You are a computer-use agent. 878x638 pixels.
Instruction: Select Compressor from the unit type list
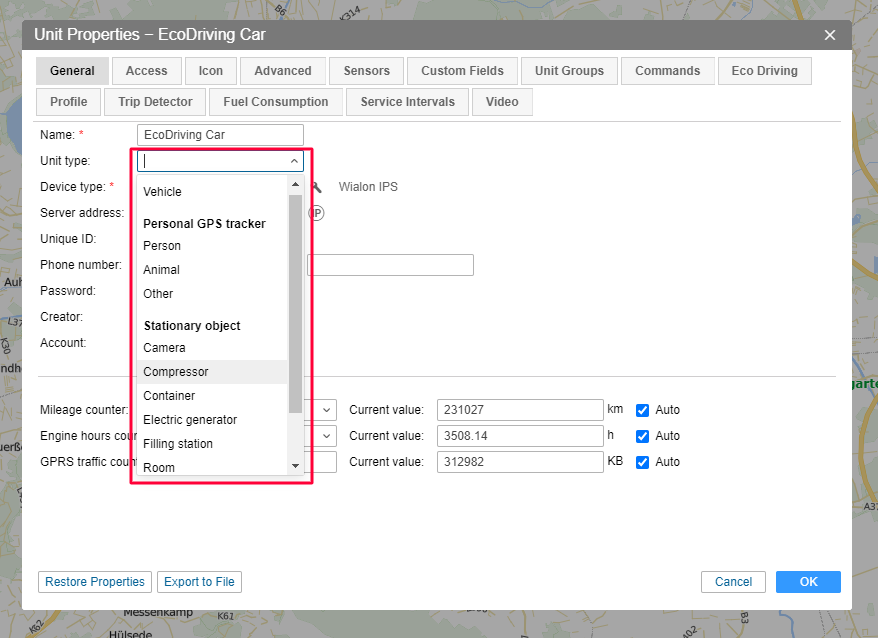coord(176,372)
